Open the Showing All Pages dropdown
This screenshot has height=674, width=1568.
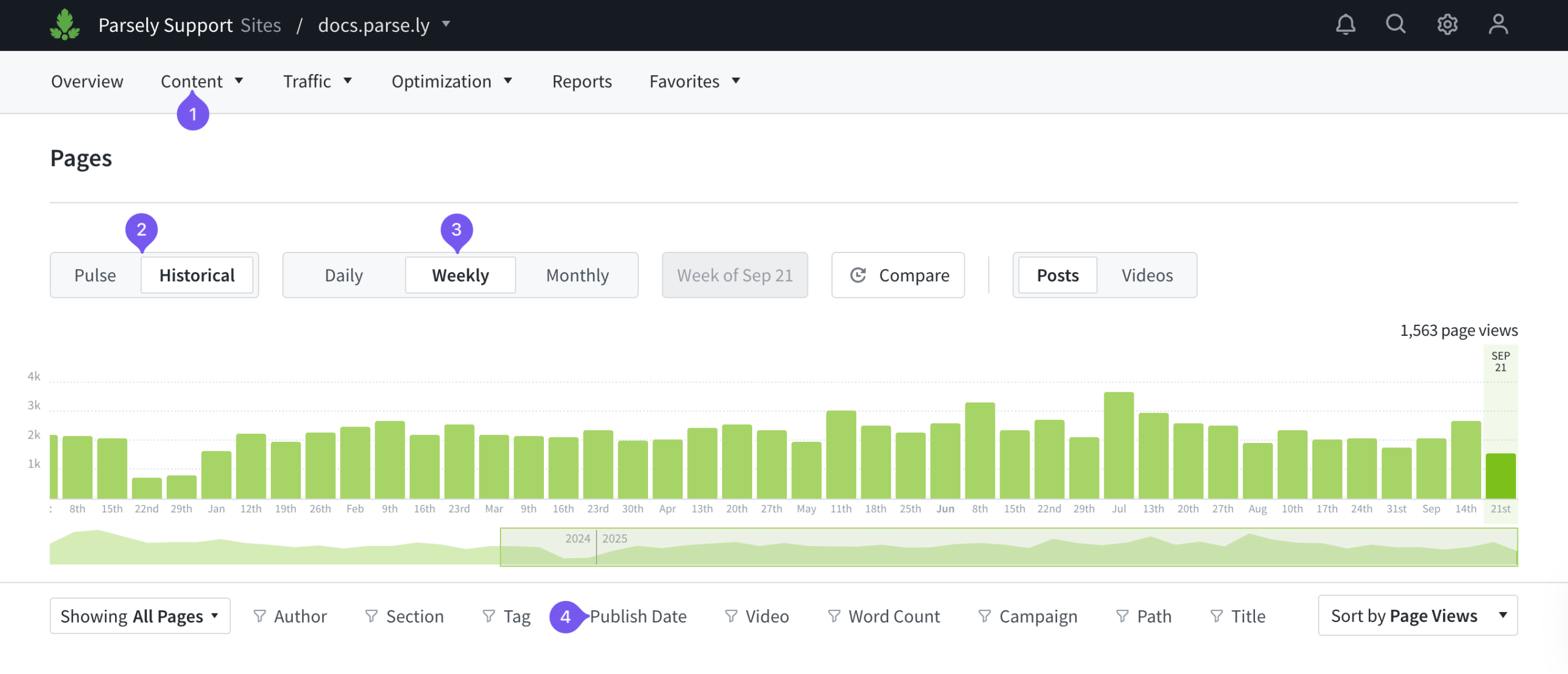point(140,616)
